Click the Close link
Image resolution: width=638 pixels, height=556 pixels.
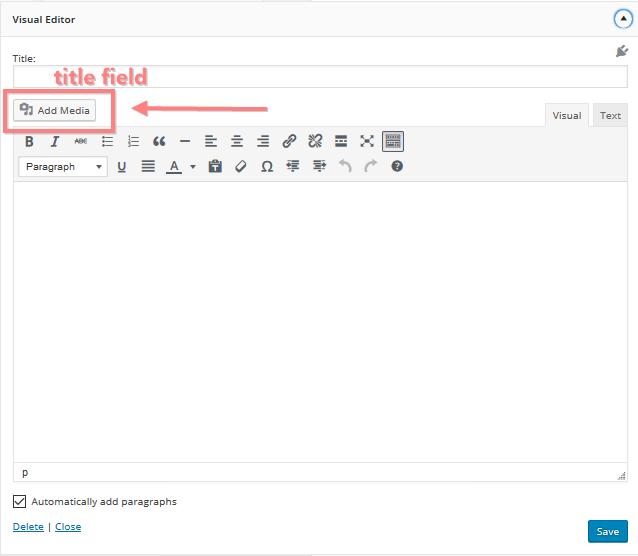[x=68, y=527]
